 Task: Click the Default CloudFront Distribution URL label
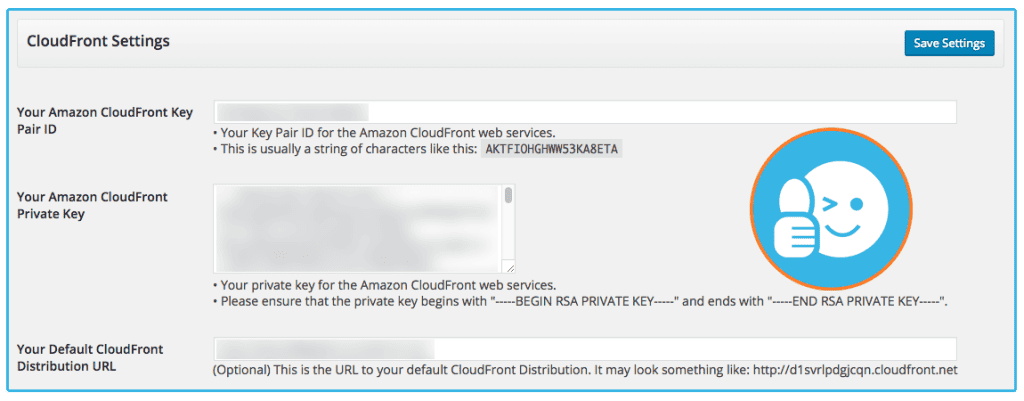click(90, 357)
